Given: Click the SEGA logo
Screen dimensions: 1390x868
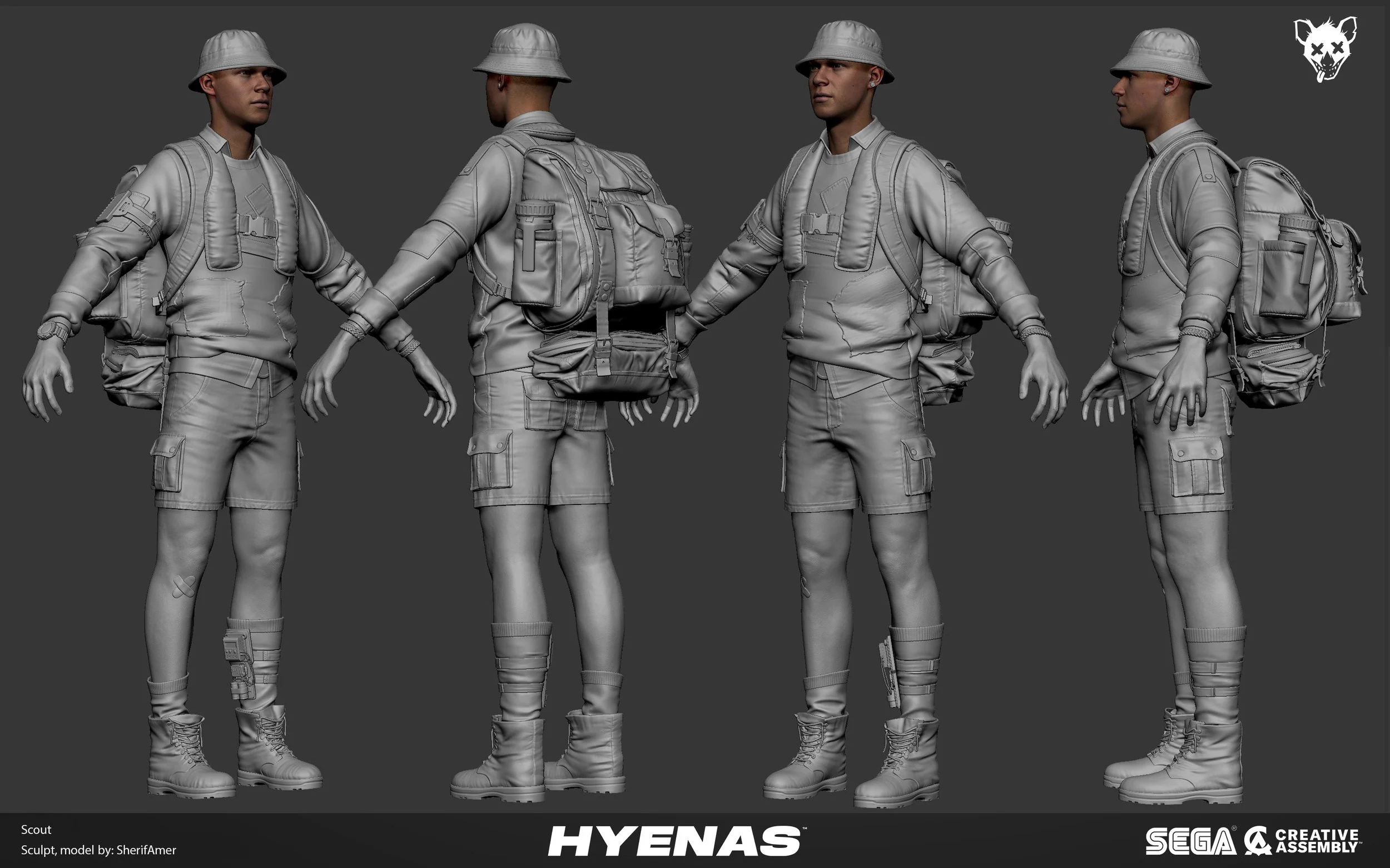Looking at the screenshot, I should (1192, 841).
